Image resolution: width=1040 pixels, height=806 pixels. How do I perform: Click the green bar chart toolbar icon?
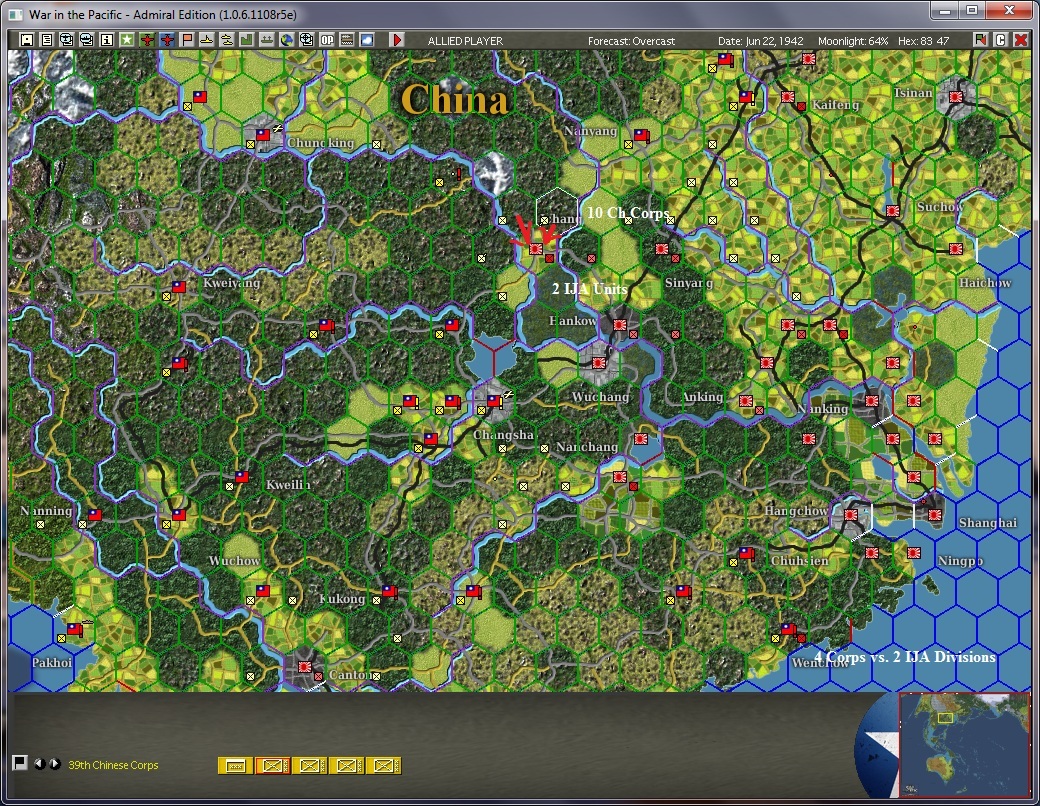[246, 40]
